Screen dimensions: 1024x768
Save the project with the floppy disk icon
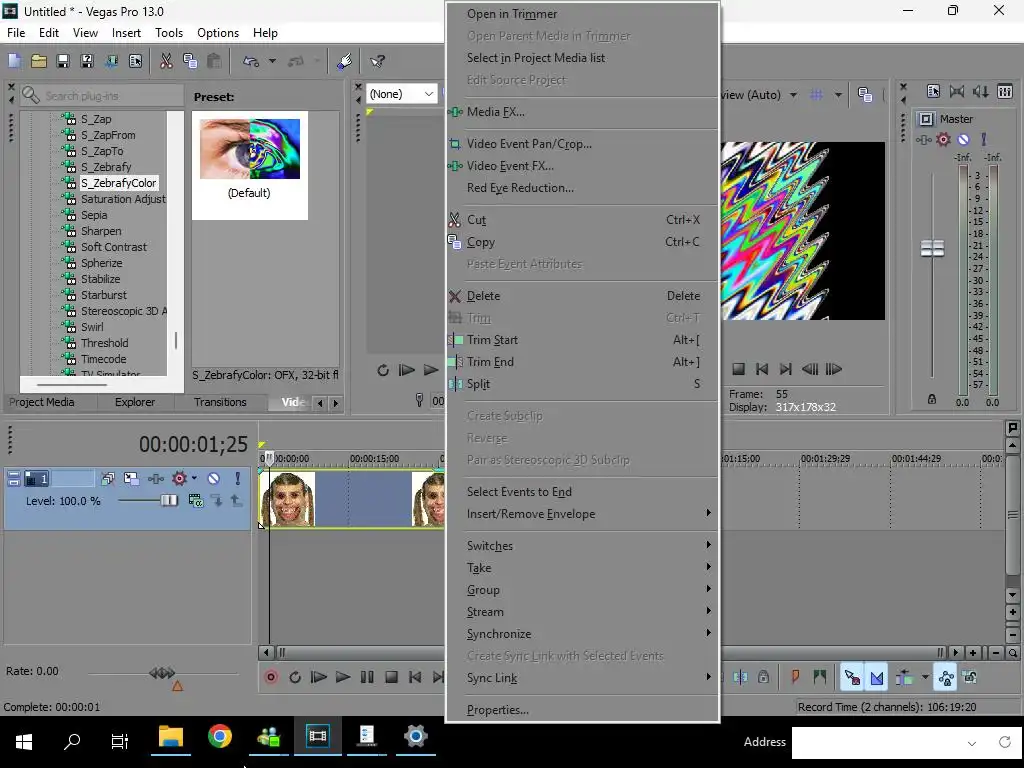(x=63, y=61)
